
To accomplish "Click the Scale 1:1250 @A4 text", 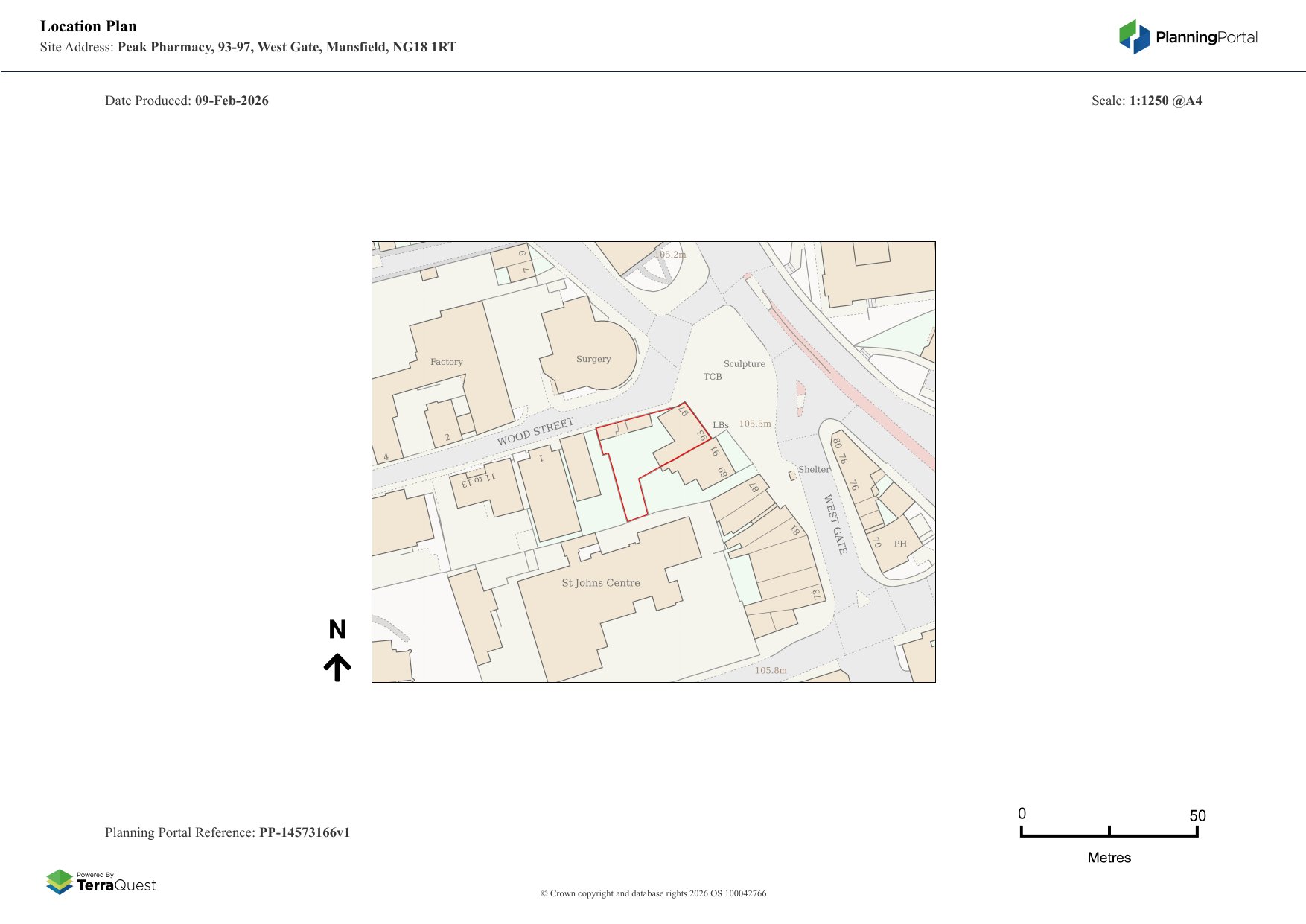I will (1146, 101).
